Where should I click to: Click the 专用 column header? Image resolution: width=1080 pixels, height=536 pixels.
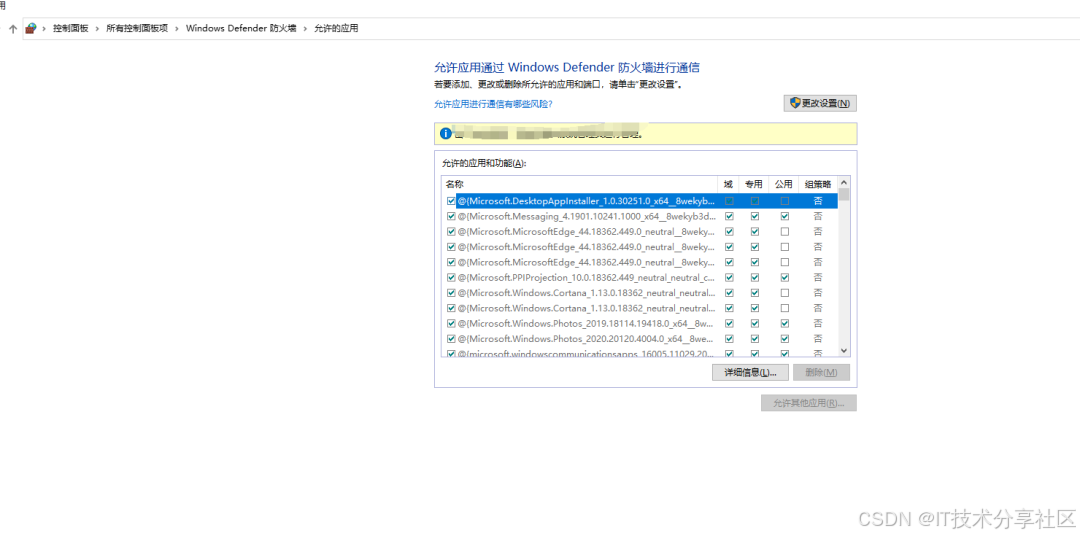pos(754,185)
